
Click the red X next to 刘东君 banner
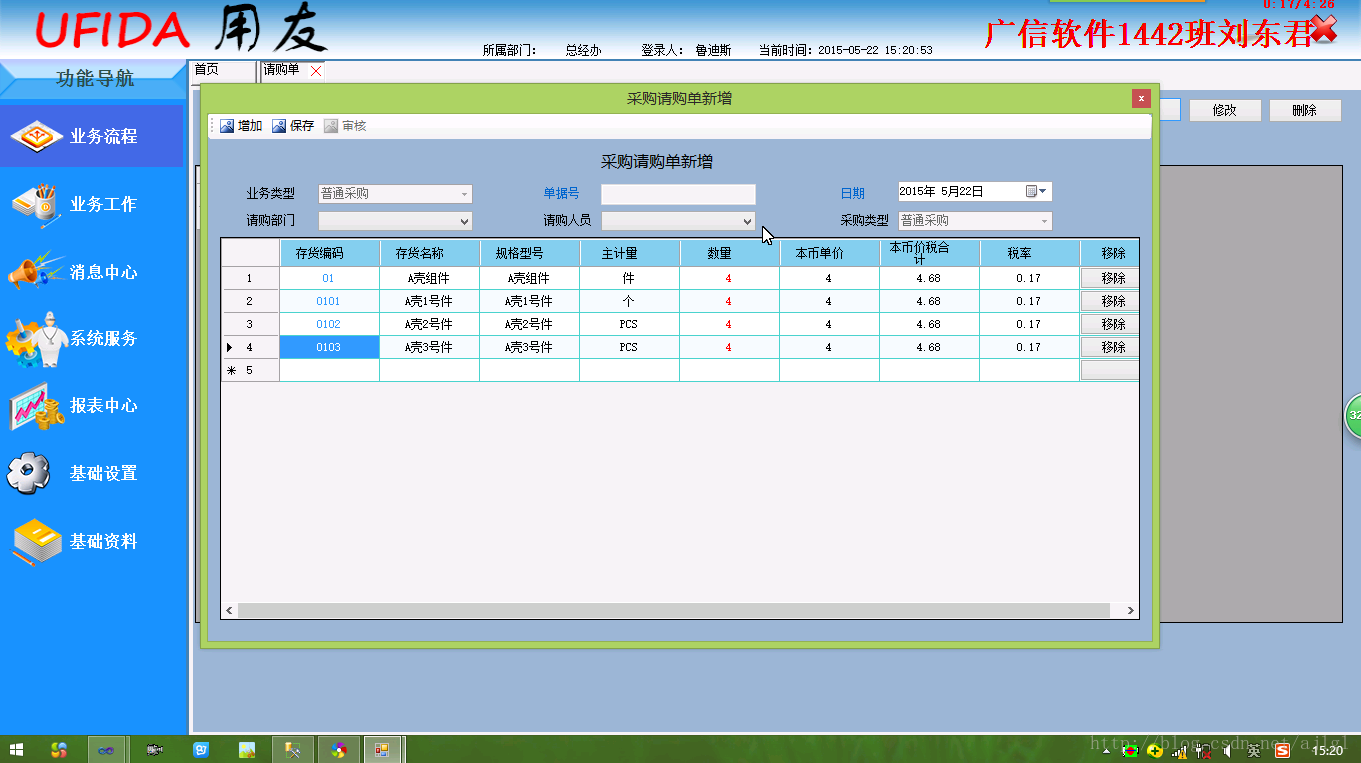[1323, 28]
